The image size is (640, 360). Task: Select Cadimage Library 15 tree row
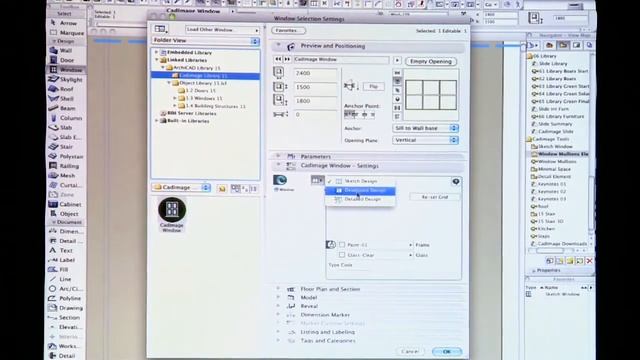click(205, 76)
